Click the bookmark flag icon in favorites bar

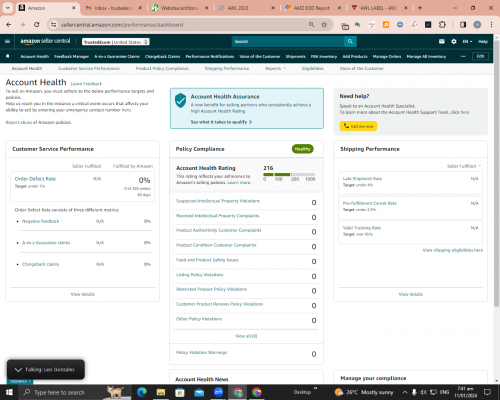pyautogui.click(x=8, y=56)
